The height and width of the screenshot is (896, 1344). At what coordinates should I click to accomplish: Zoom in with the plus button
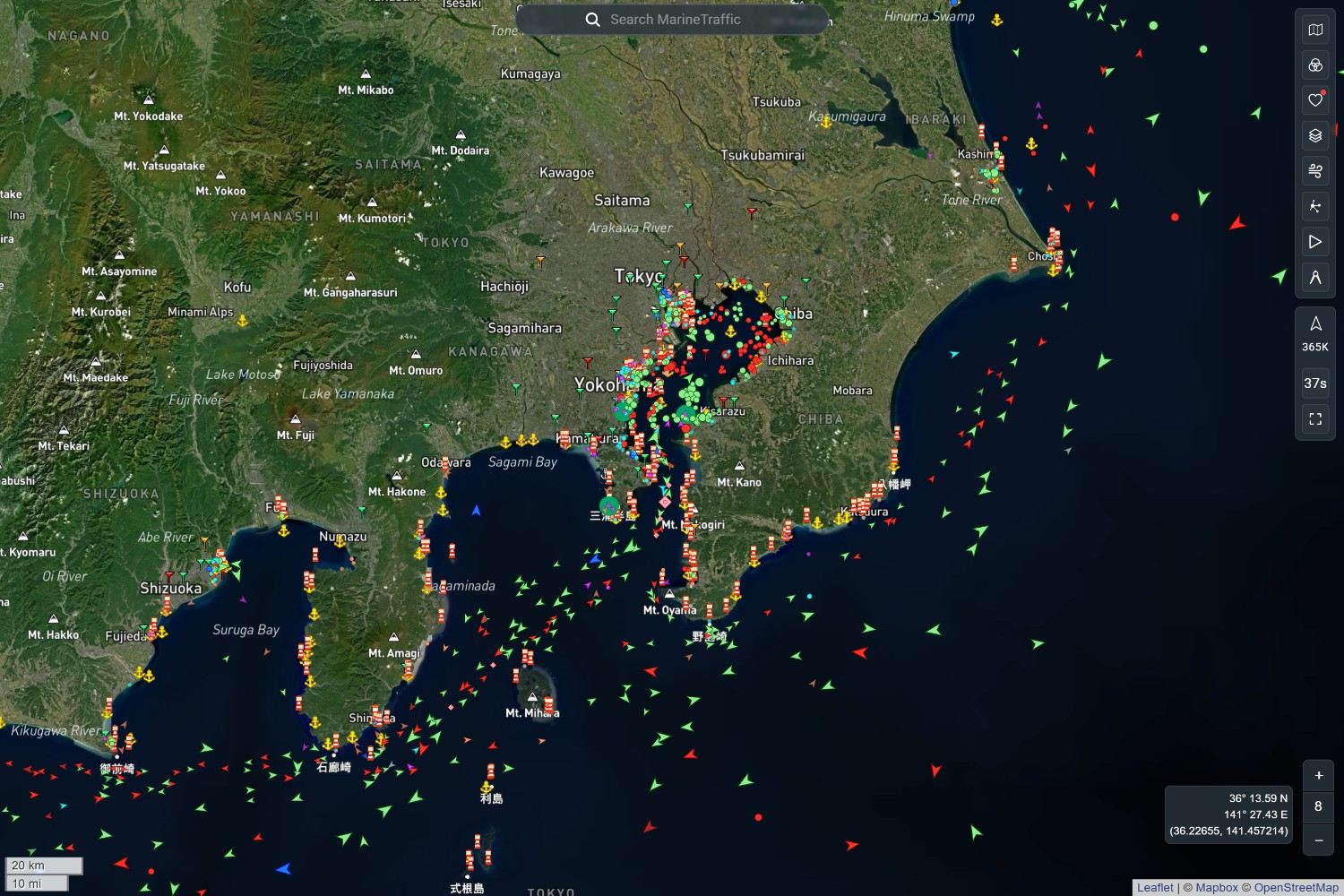[1318, 776]
